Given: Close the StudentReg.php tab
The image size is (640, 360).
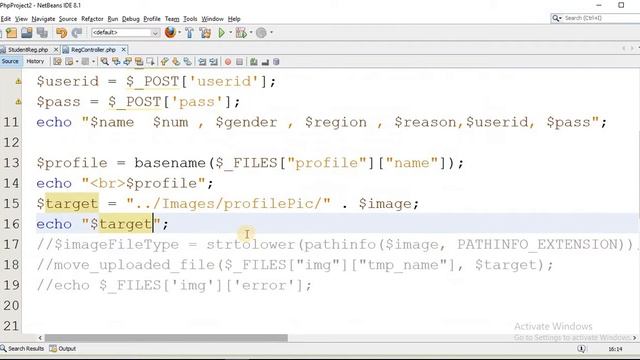Looking at the screenshot, I should (x=56, y=50).
